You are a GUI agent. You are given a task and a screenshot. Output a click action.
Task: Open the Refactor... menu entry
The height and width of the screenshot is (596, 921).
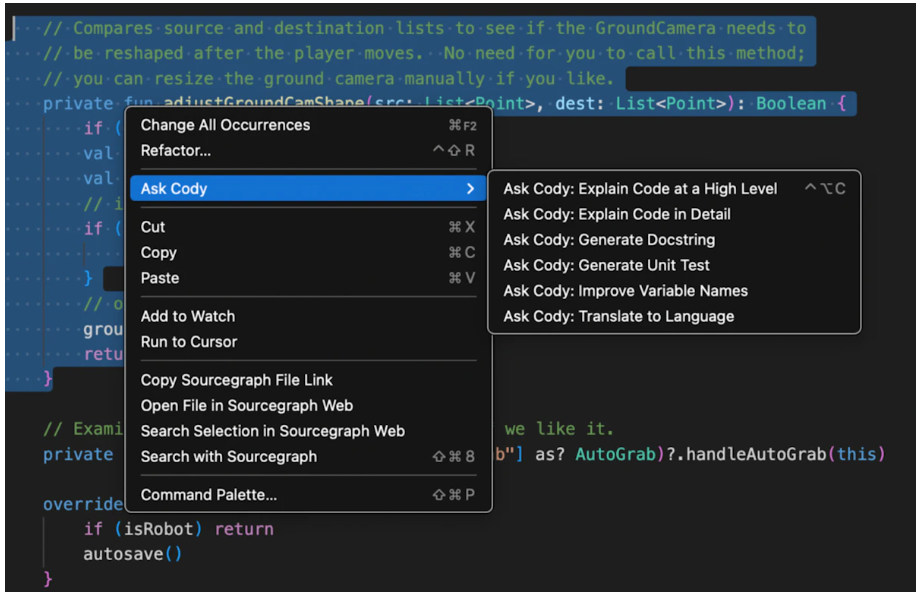click(x=308, y=150)
